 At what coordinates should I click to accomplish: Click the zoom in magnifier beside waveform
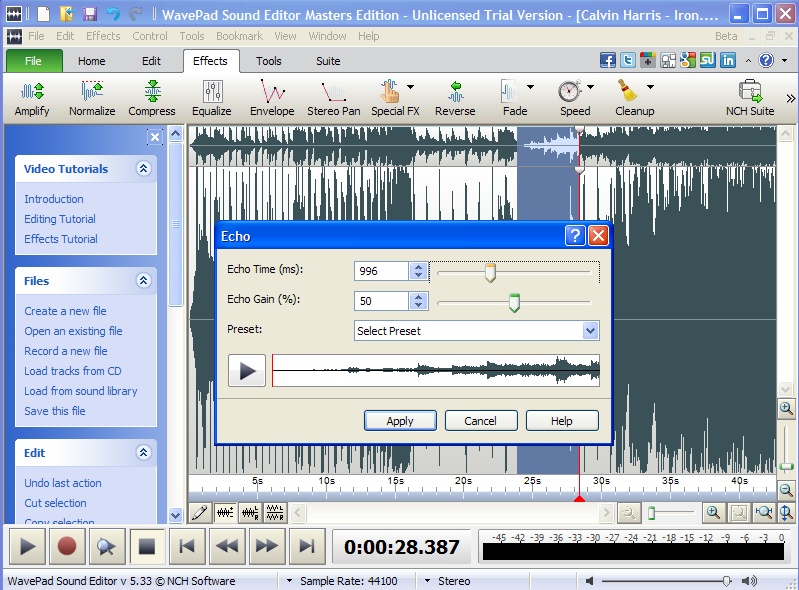point(786,408)
